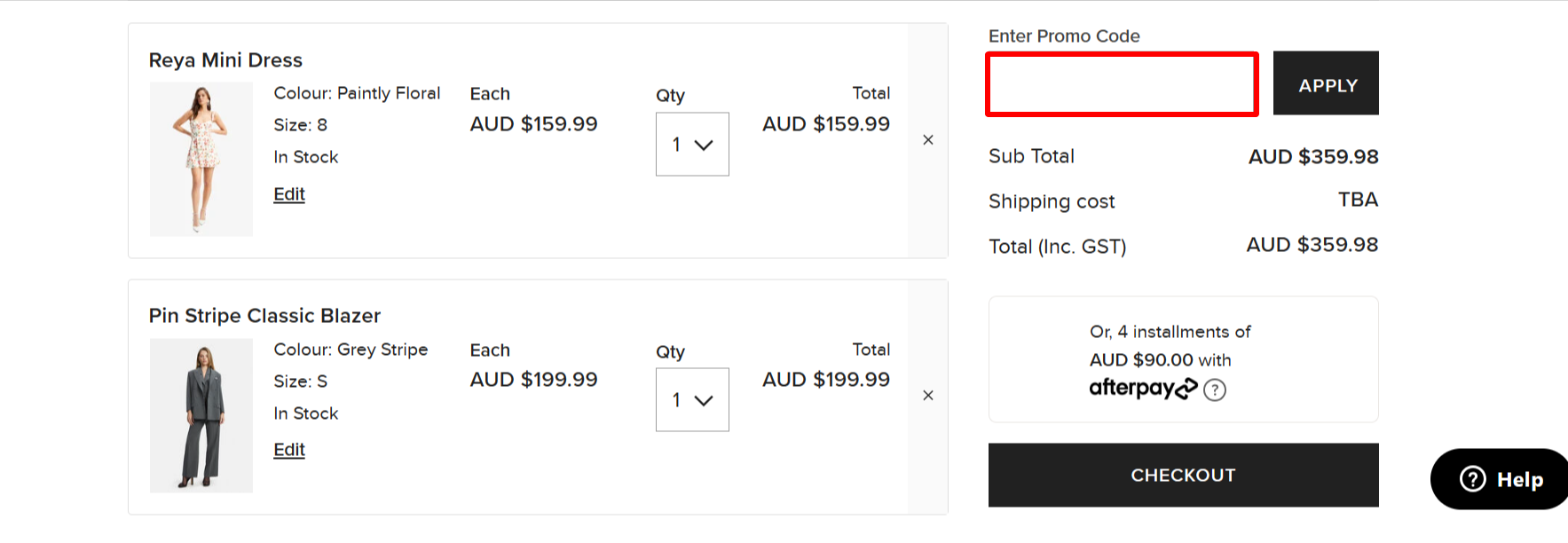Image resolution: width=1568 pixels, height=543 pixels.
Task: Click the Reya Mini Dress product thumbnail
Action: (201, 158)
